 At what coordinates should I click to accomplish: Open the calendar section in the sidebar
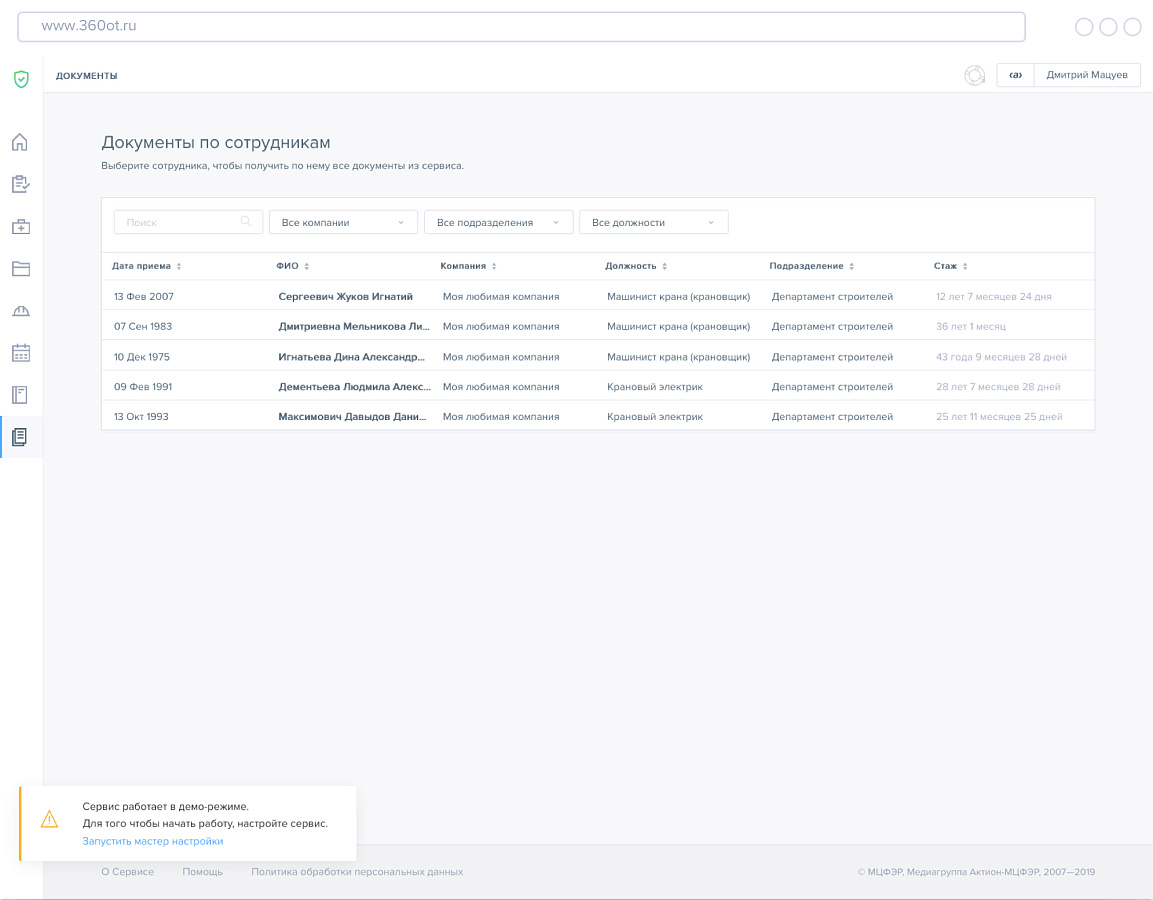pyautogui.click(x=21, y=353)
